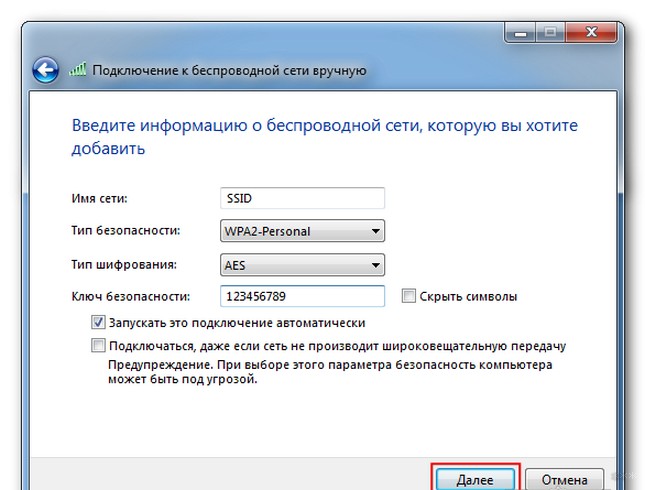Click the 'Отмена' button
The height and width of the screenshot is (490, 645).
pyautogui.click(x=564, y=479)
